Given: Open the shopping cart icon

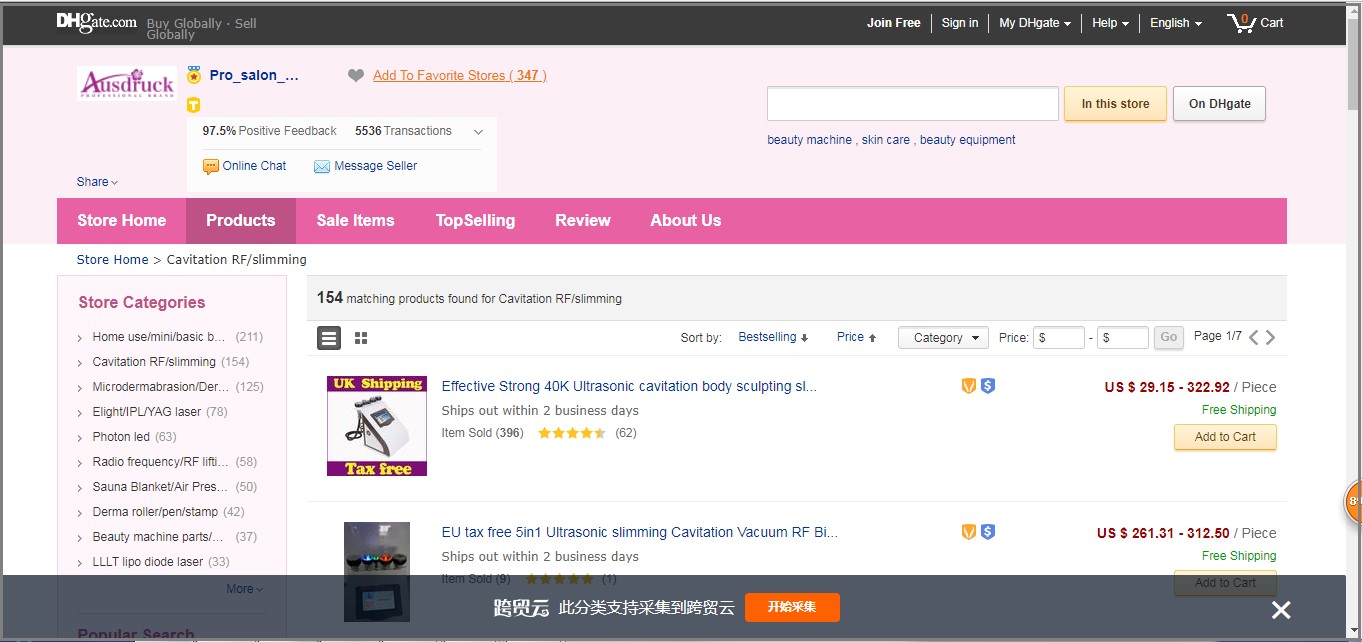Looking at the screenshot, I should point(1241,22).
